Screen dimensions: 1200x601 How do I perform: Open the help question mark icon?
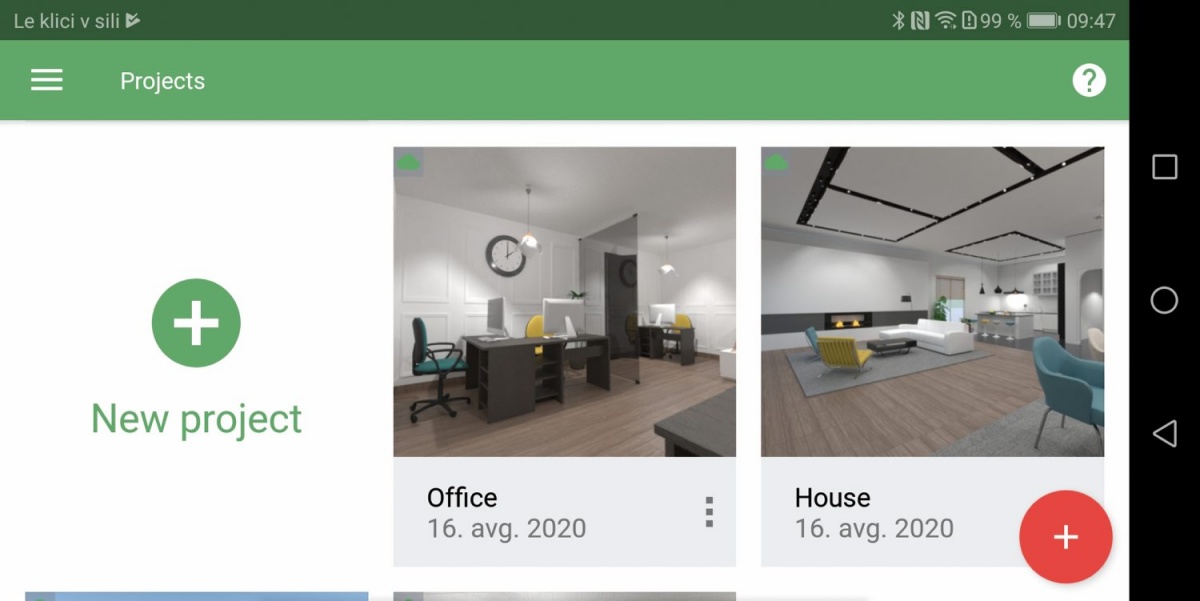(1089, 81)
